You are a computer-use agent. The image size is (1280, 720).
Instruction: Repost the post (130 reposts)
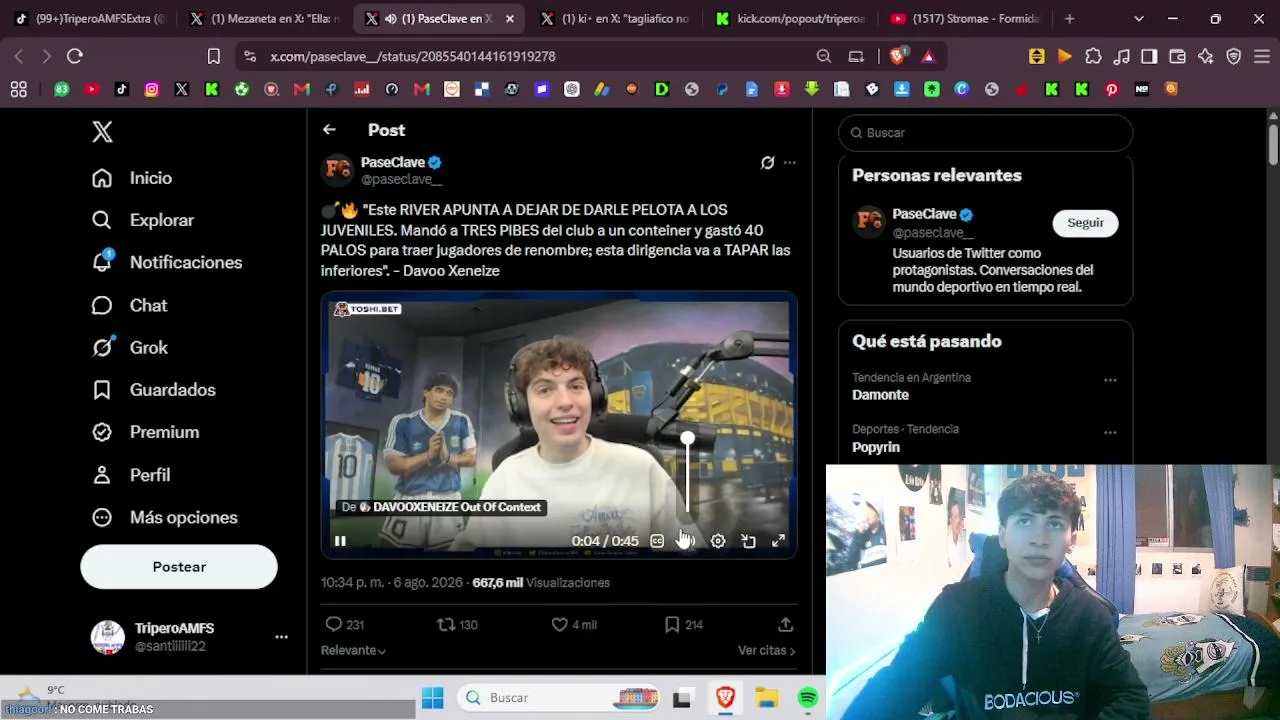pos(458,624)
